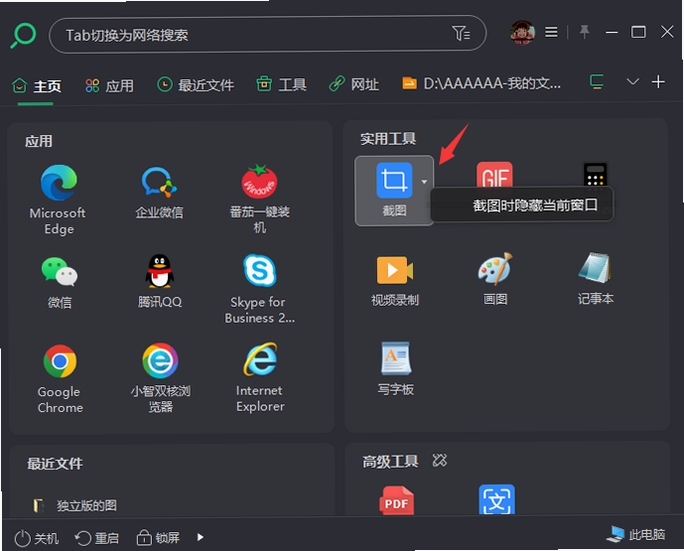Open 写字板 WordPad
Image resolution: width=684 pixels, height=551 pixels.
point(396,369)
